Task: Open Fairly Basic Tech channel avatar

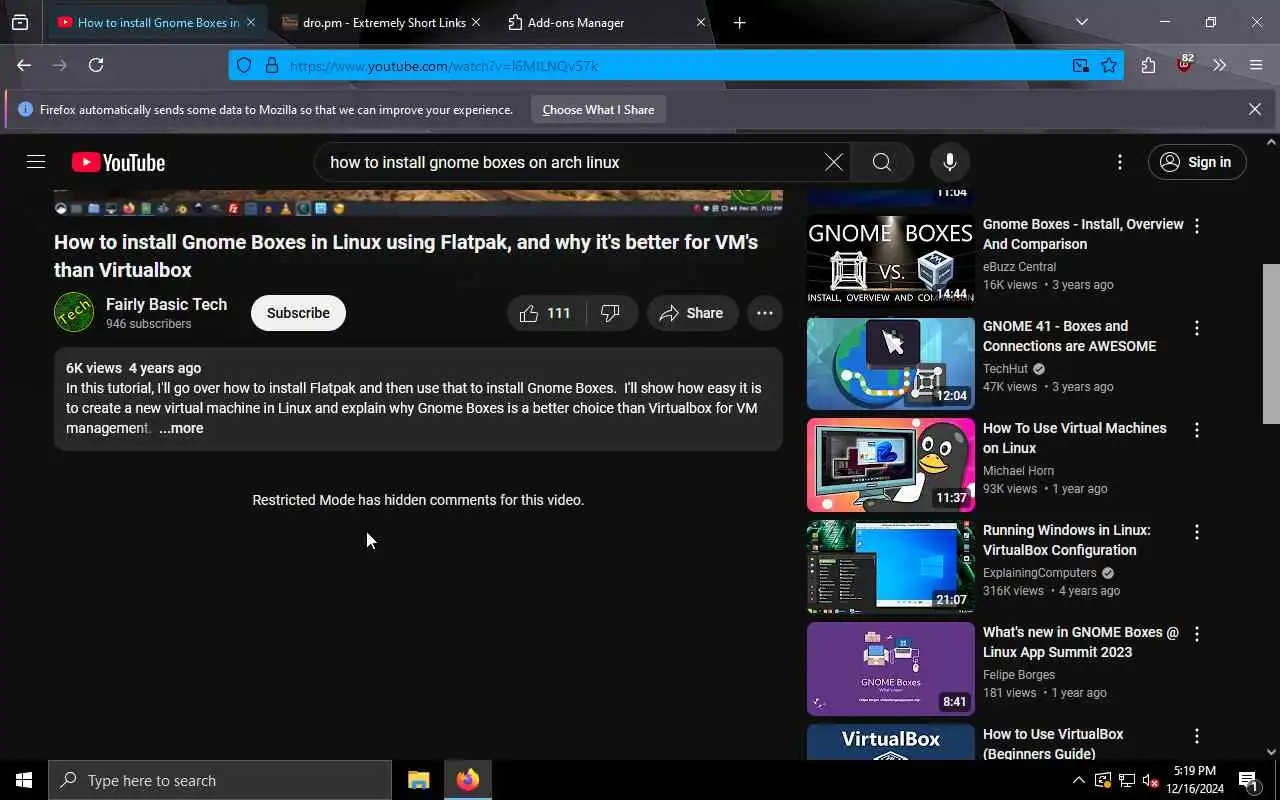Action: [x=74, y=313]
